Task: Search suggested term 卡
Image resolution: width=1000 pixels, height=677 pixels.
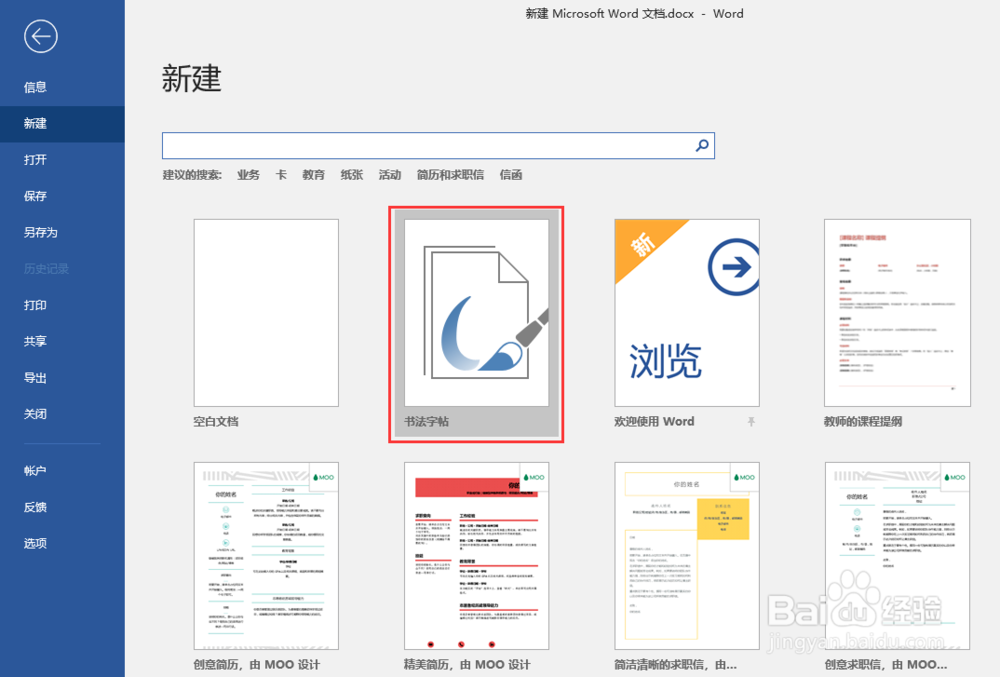Action: point(281,175)
